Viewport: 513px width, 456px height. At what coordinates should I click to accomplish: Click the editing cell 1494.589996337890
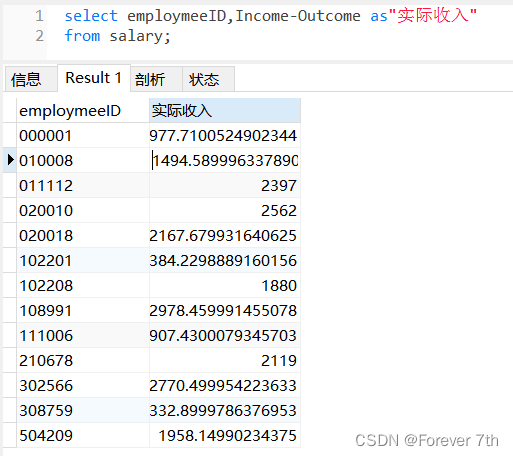(225, 160)
